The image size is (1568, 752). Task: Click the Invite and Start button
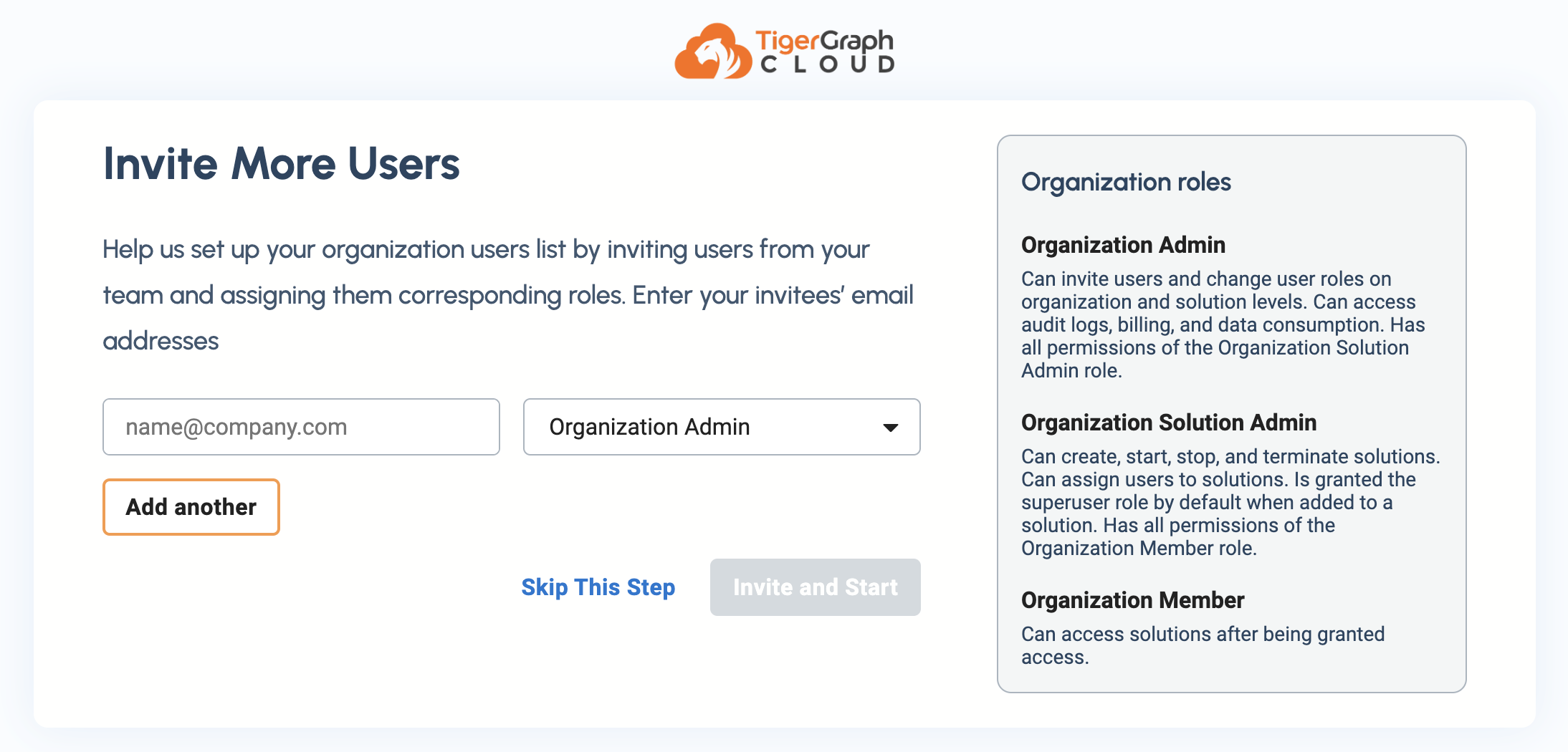815,587
